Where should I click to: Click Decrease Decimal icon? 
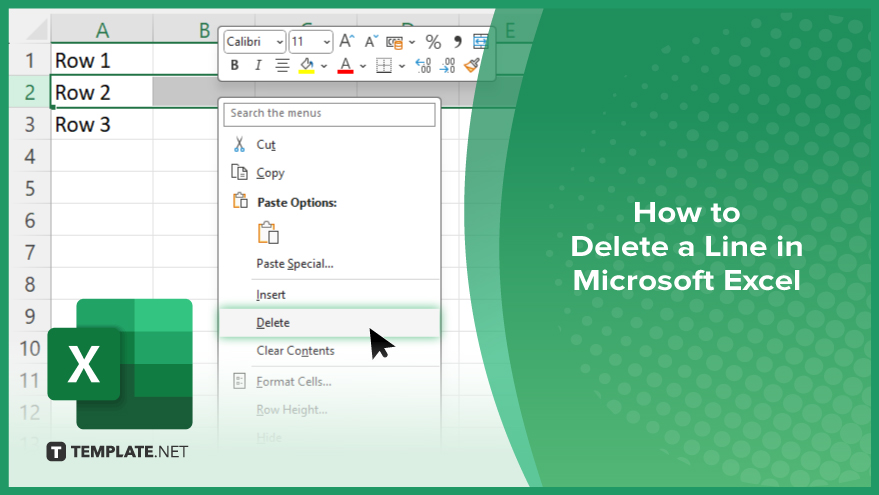click(447, 66)
